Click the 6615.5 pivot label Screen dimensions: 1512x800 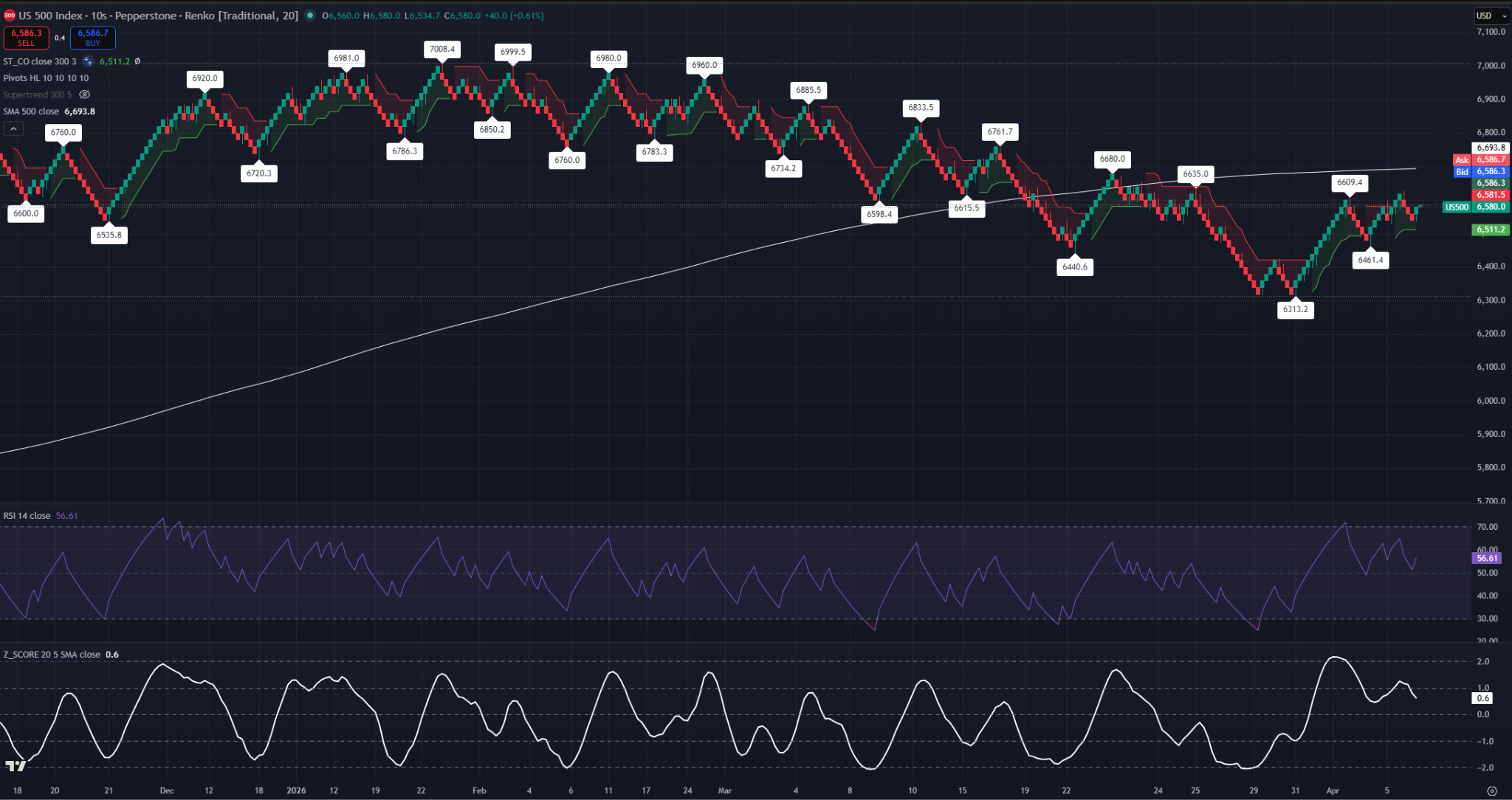pyautogui.click(x=966, y=208)
